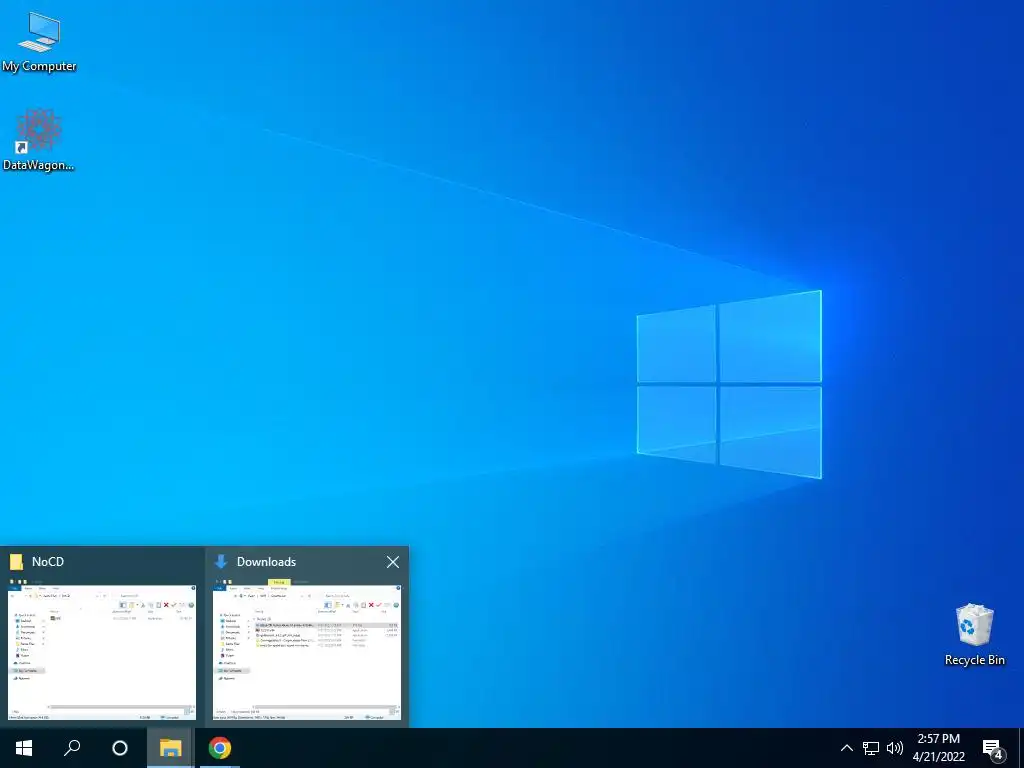Open the clock showing 2:57 PM
Screen dimensions: 1024x768
938,748
